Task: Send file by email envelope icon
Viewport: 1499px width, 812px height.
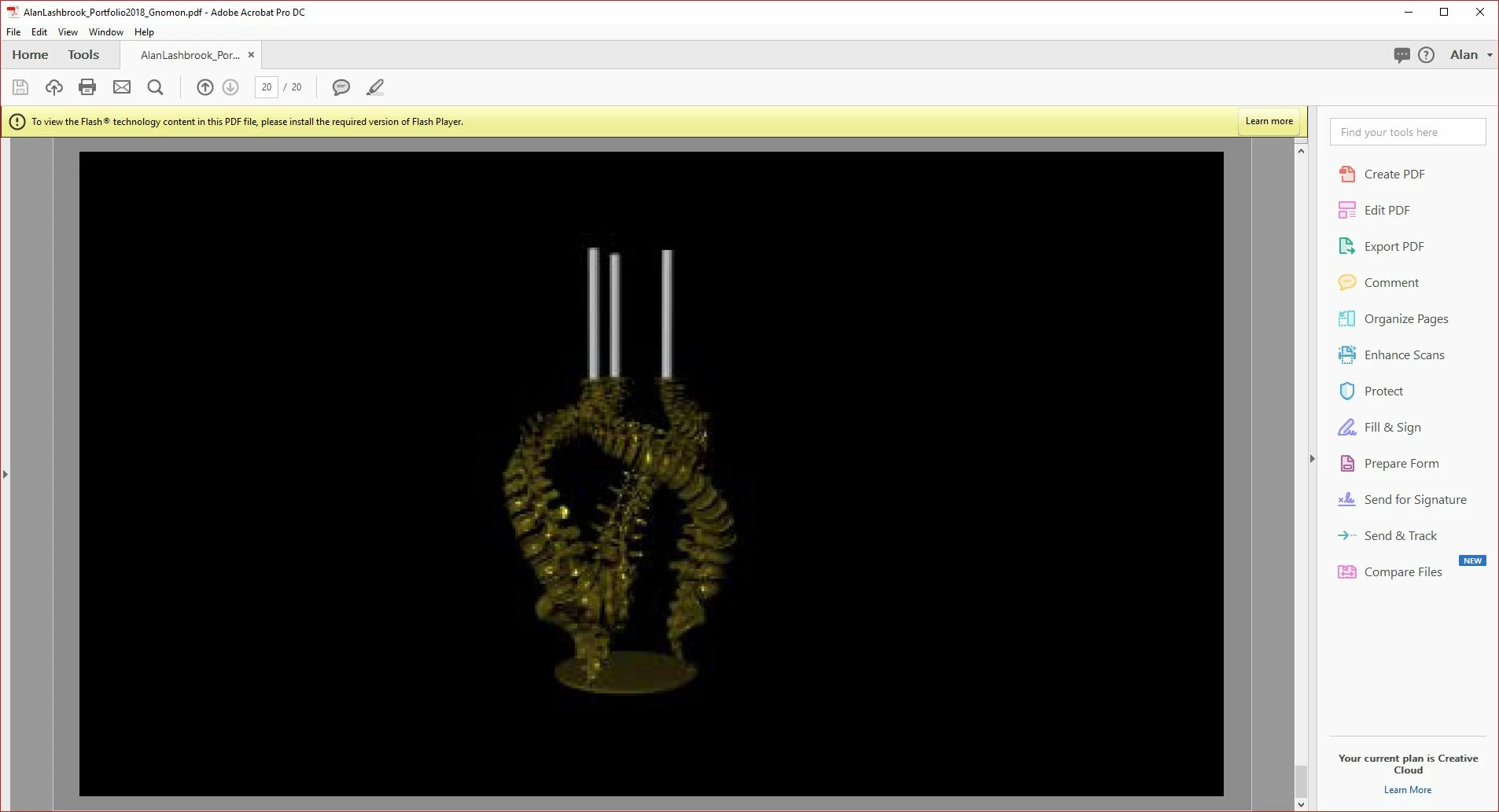Action: [122, 87]
